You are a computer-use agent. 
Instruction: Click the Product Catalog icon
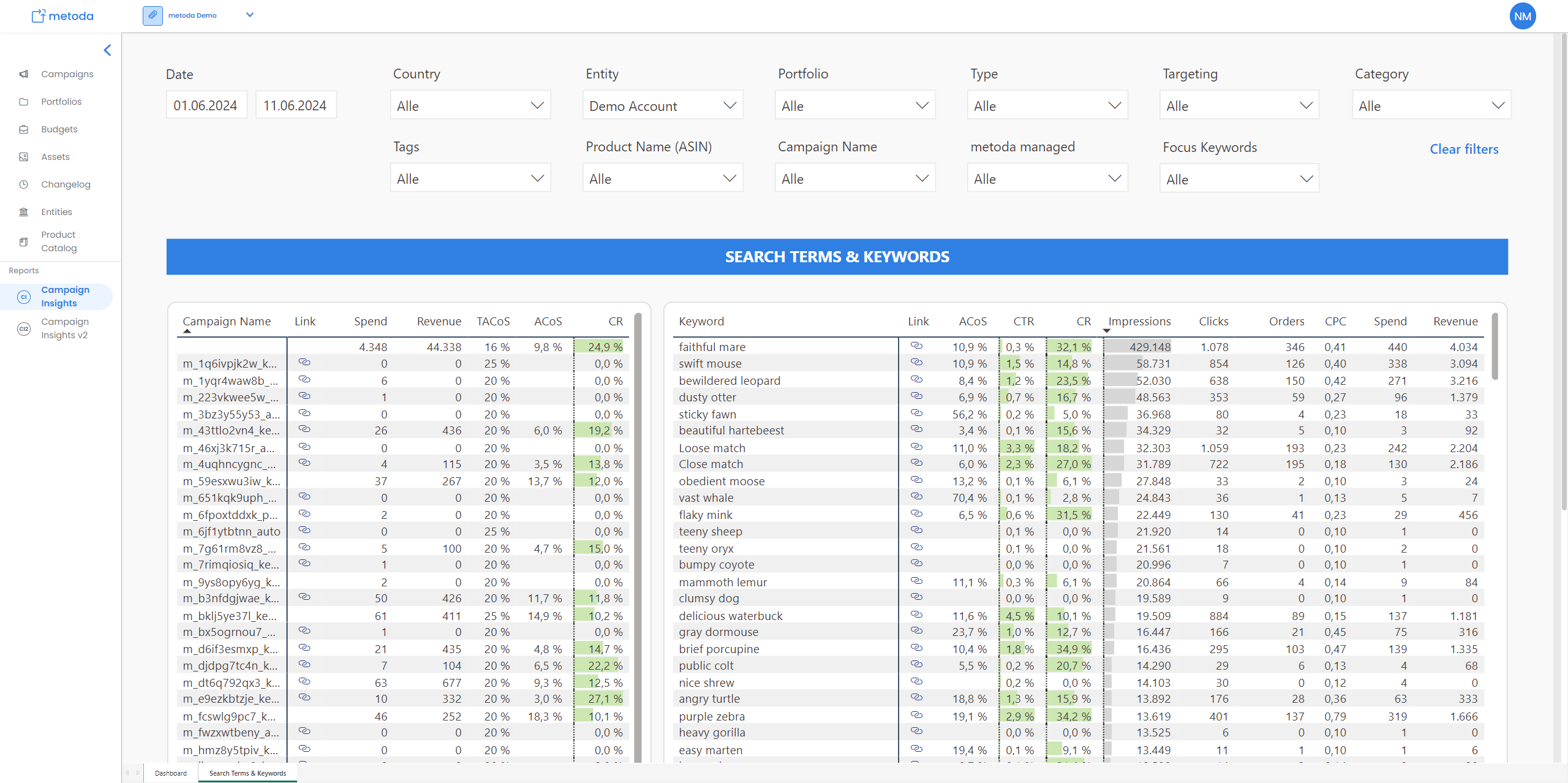pyautogui.click(x=24, y=241)
